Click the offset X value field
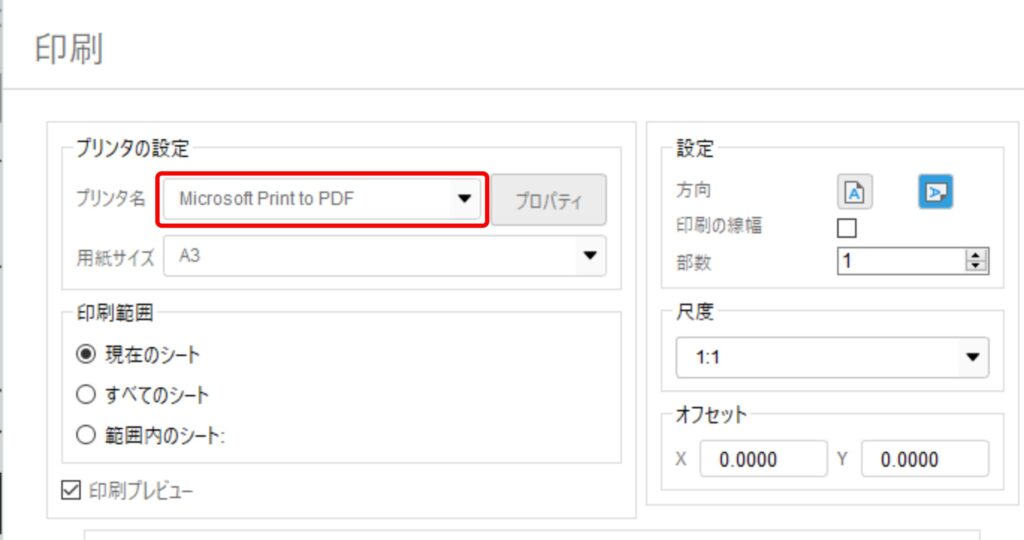The width and height of the screenshot is (1024, 540). click(763, 459)
